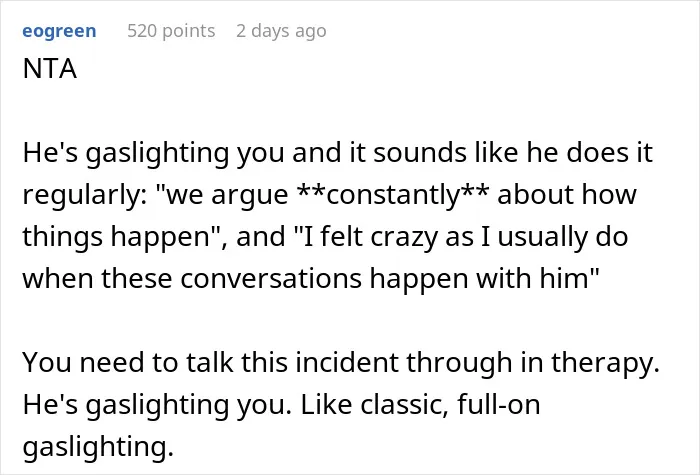Click the word "regularly:" in the comment
The image size is (700, 475).
click(x=84, y=195)
